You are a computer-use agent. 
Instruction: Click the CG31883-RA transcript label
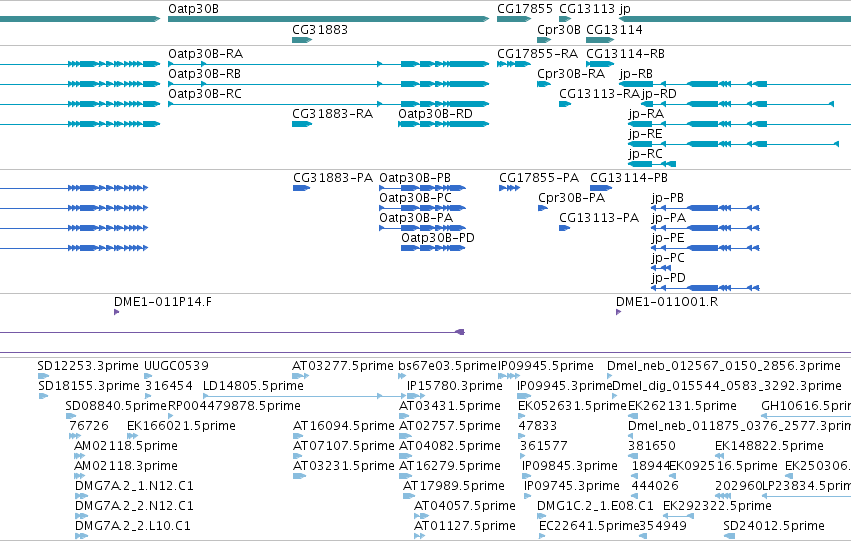[x=332, y=114]
